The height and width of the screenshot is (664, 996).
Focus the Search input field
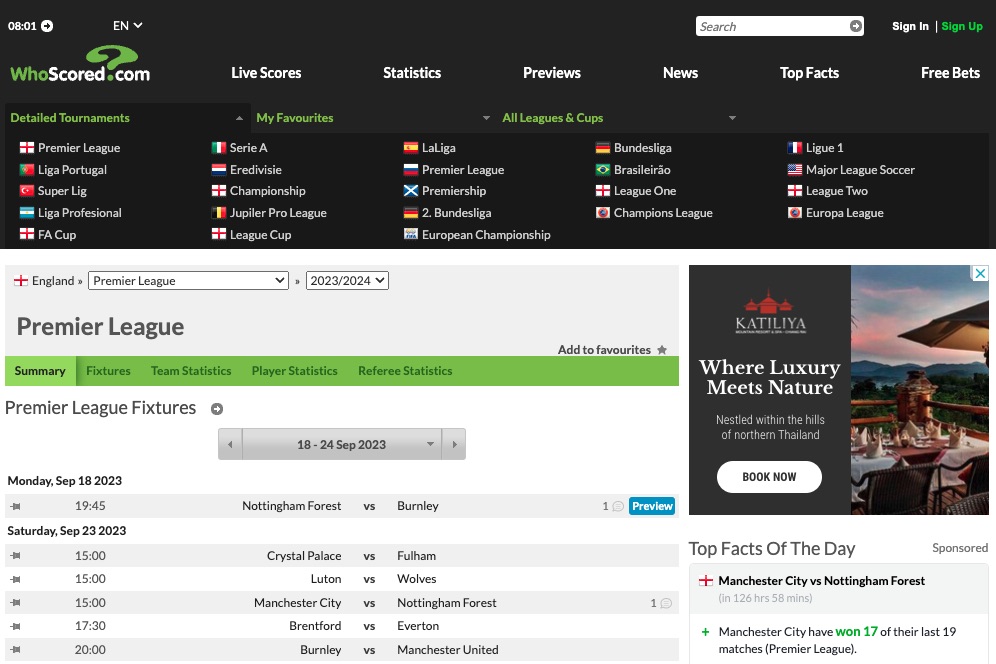(772, 26)
